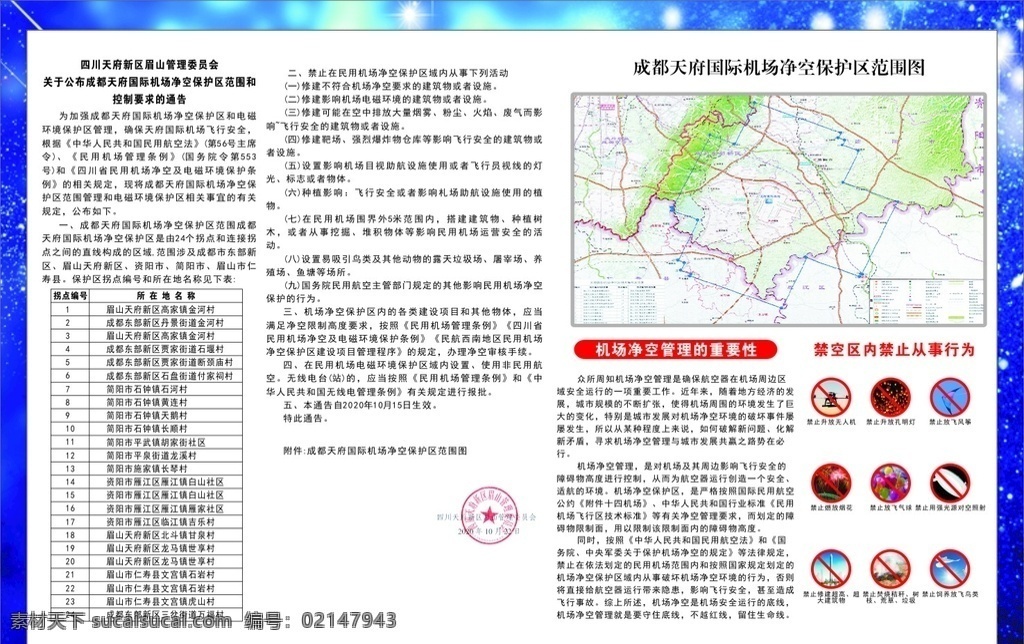
Task: Click turning point number 20 in the table
Action: (70, 561)
